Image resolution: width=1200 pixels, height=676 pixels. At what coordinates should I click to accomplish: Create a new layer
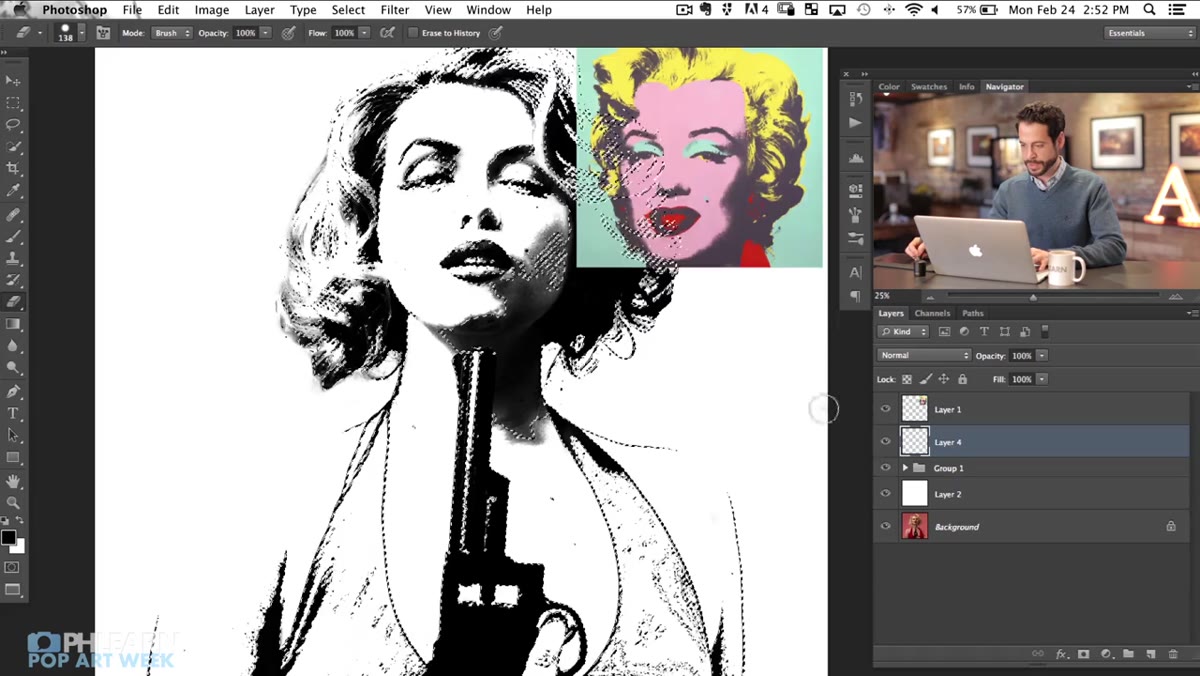(1151, 654)
